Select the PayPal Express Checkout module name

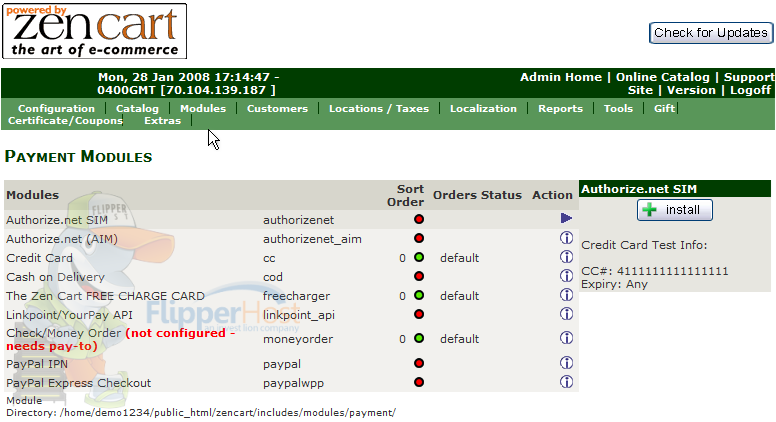[x=78, y=382]
